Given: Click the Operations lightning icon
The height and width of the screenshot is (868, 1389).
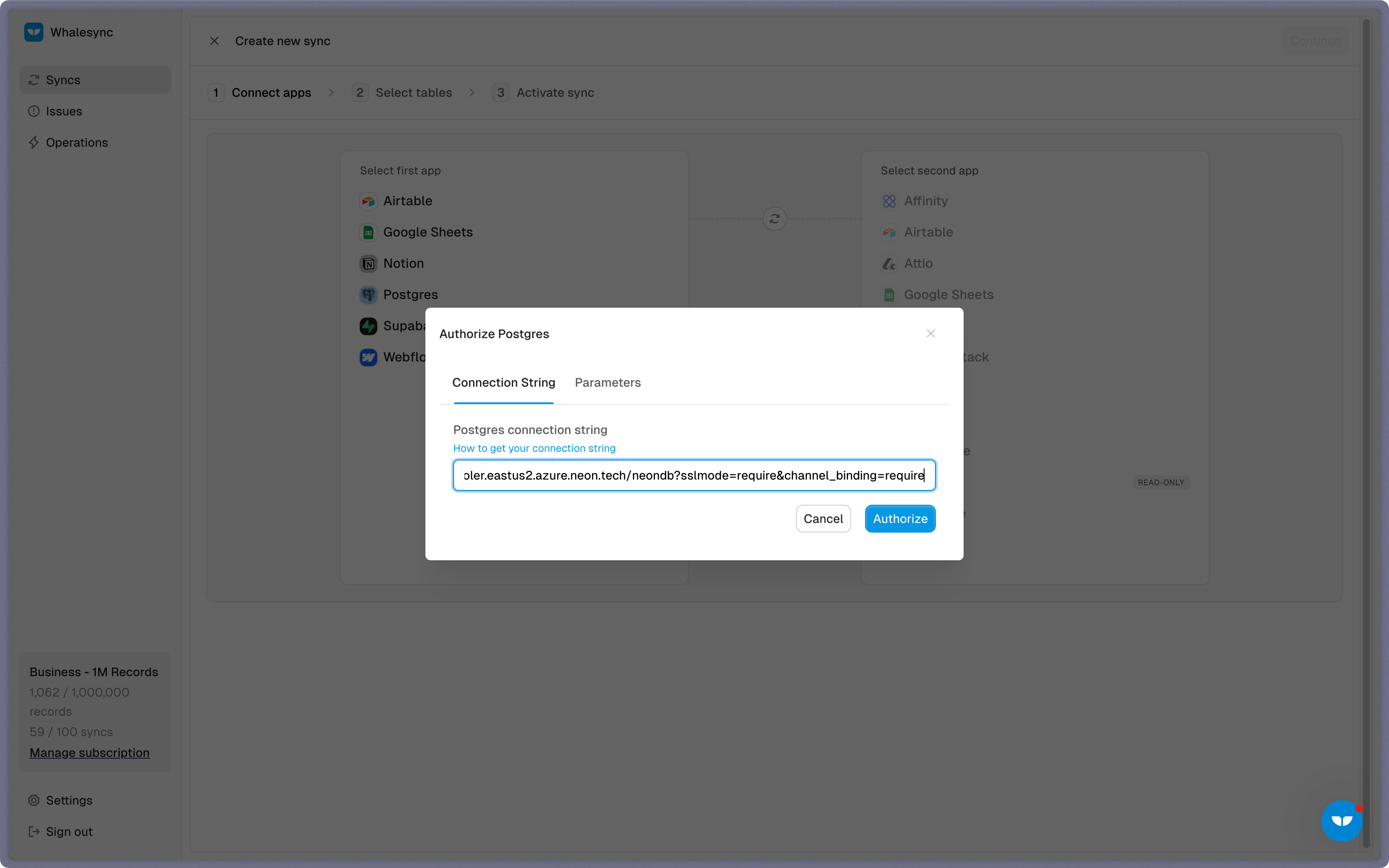Looking at the screenshot, I should click(34, 142).
